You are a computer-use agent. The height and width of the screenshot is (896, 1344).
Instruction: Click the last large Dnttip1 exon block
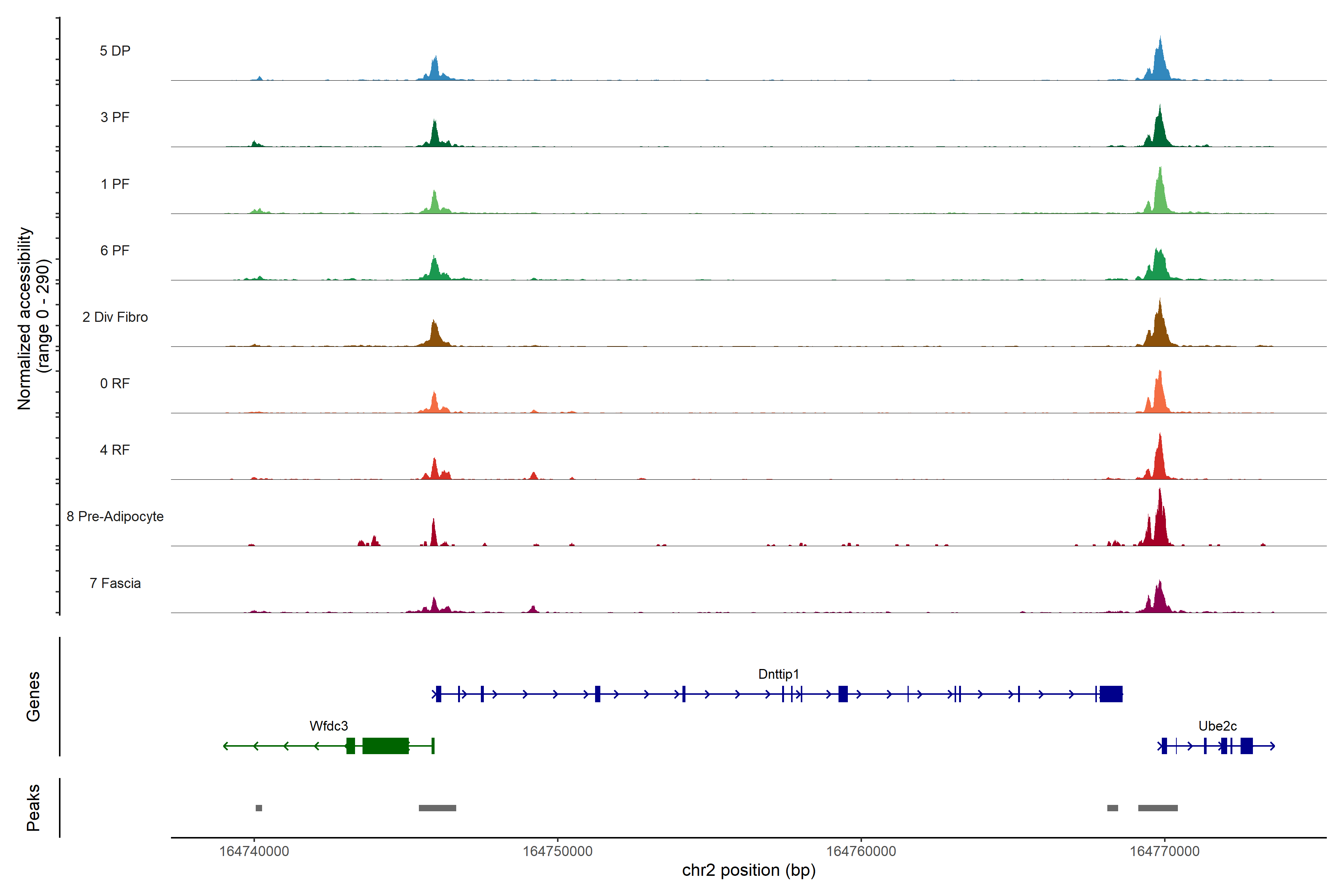[1111, 694]
